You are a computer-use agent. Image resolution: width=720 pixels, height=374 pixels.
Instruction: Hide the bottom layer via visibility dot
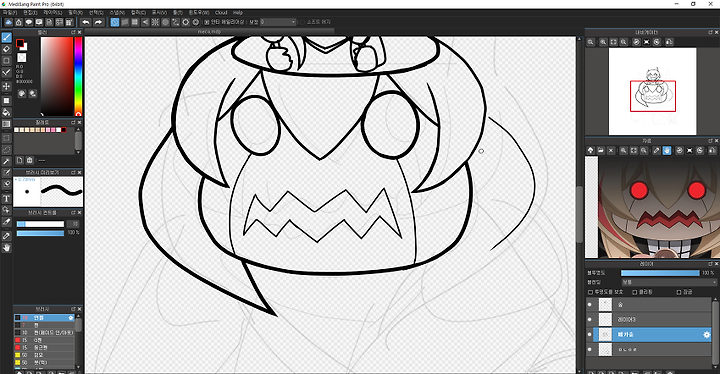click(590, 350)
